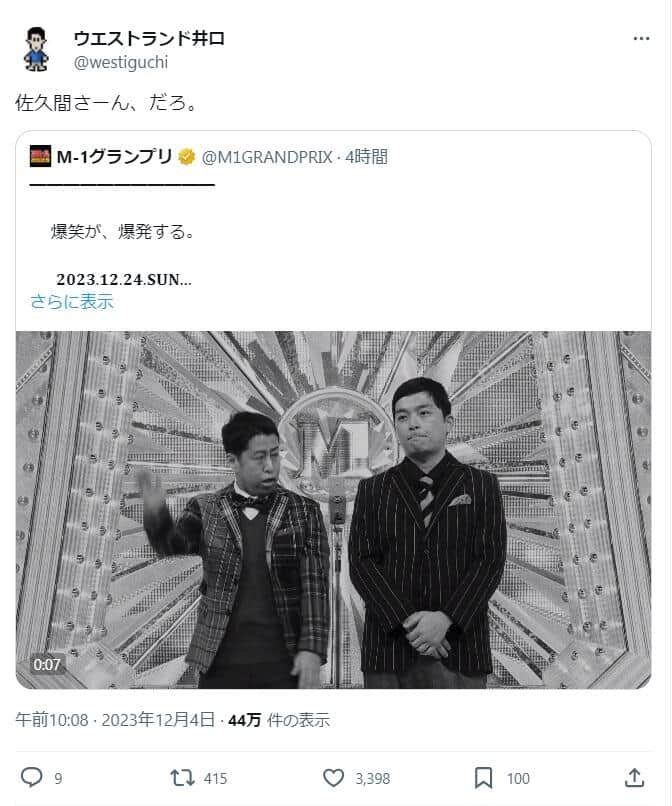
Task: Click the 3,398 likes count
Action: point(373,779)
